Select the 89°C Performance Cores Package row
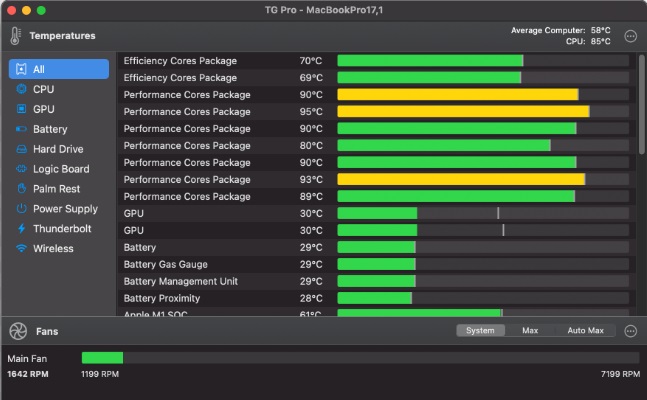The width and height of the screenshot is (647, 400). [376, 196]
